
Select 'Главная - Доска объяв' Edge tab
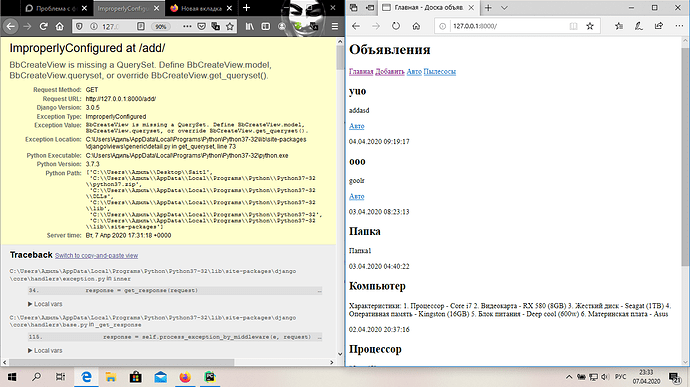pos(428,7)
